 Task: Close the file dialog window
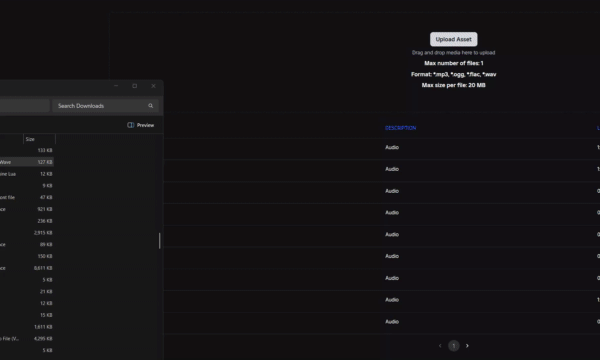pyautogui.click(x=153, y=86)
